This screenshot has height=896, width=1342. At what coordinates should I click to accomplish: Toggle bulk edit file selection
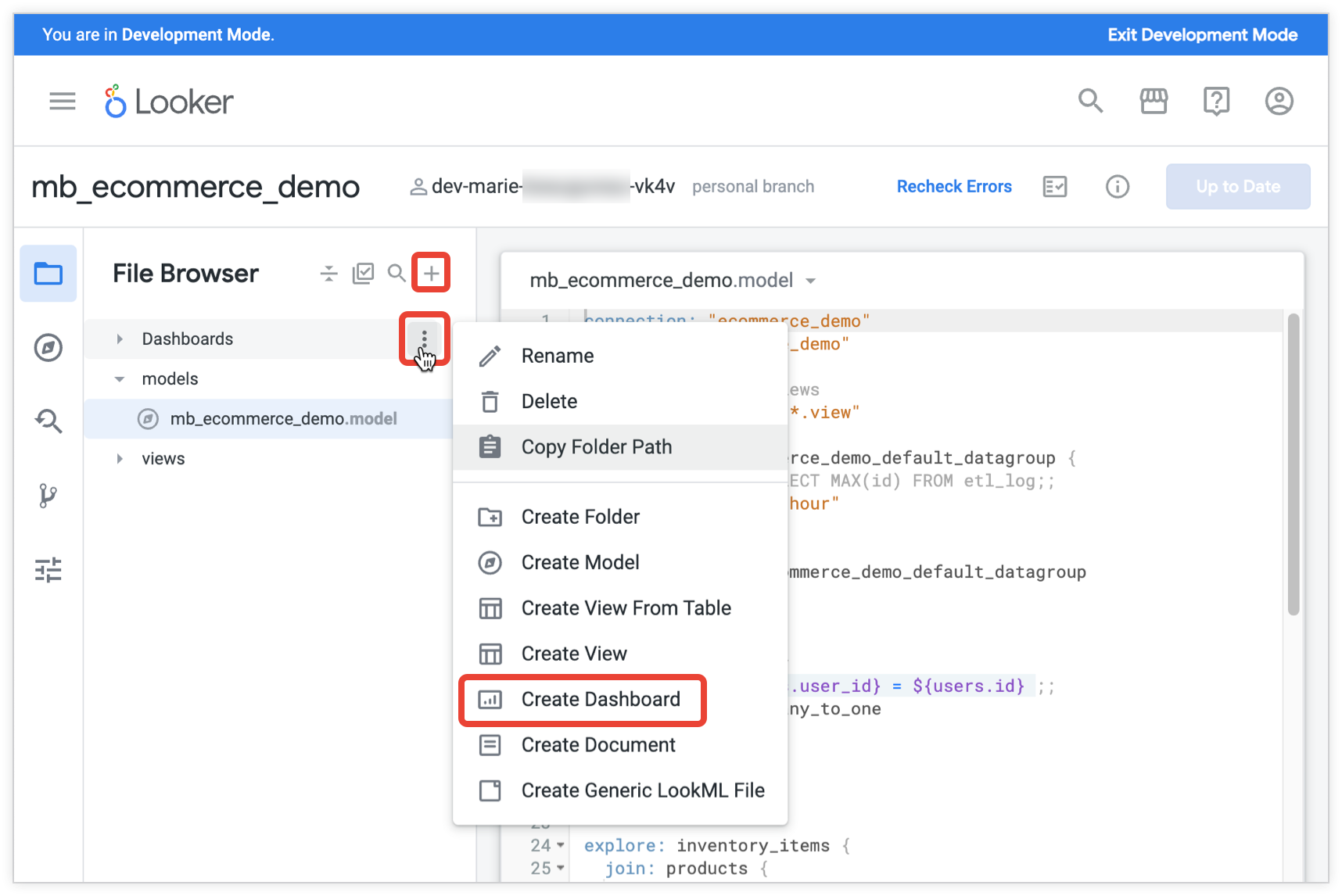pyautogui.click(x=363, y=274)
